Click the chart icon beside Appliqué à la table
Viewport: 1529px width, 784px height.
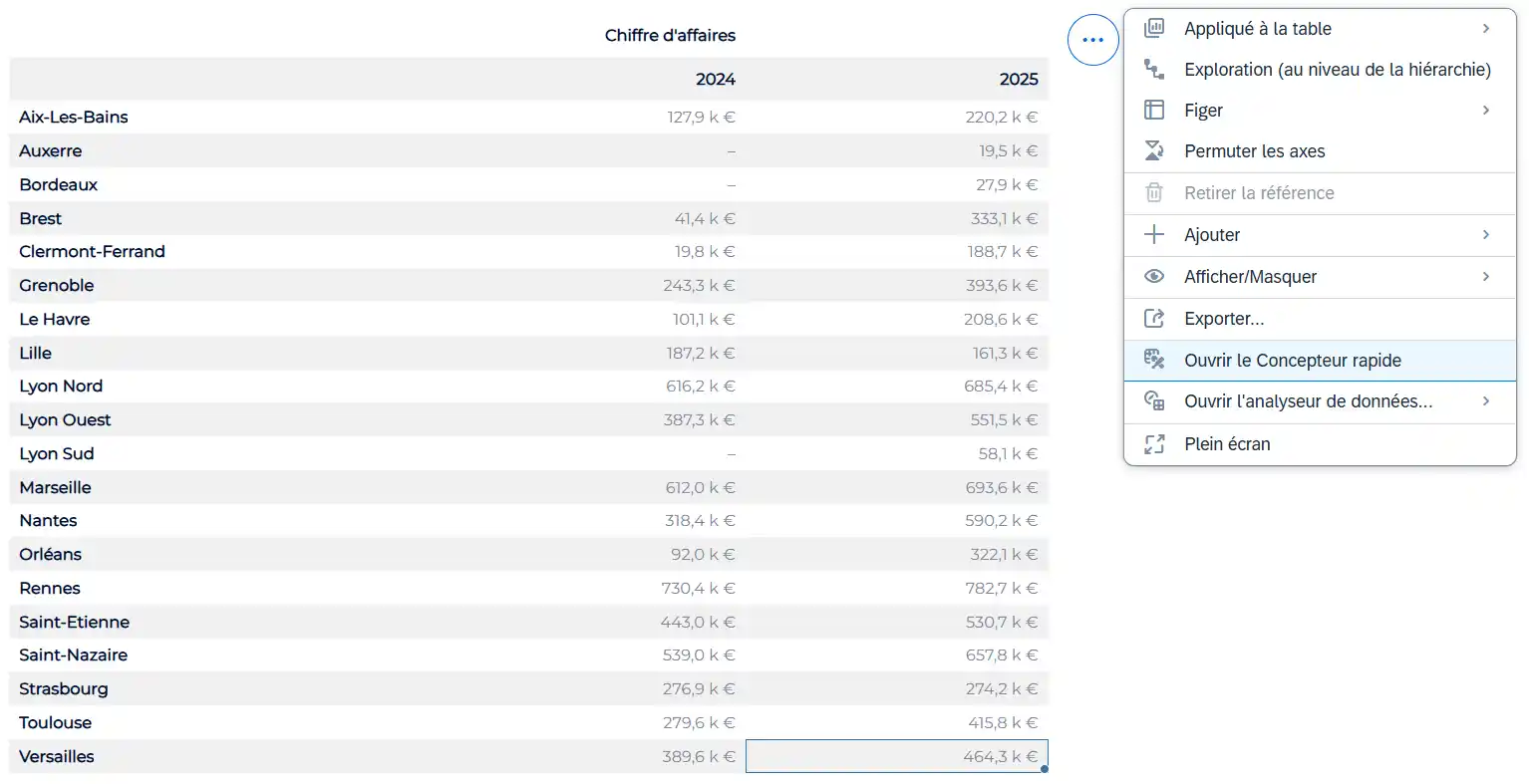pos(1154,28)
